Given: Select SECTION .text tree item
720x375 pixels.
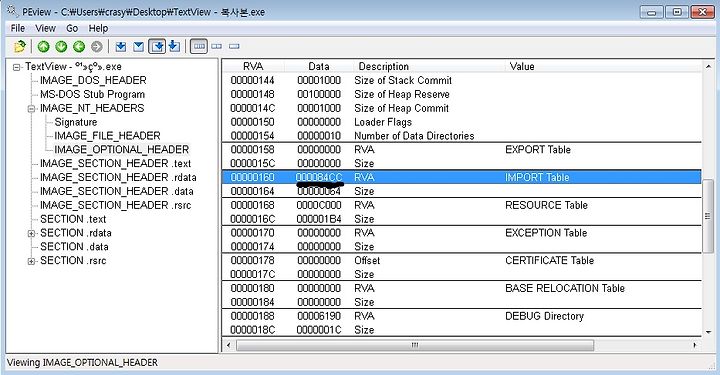Looking at the screenshot, I should [x=73, y=219].
